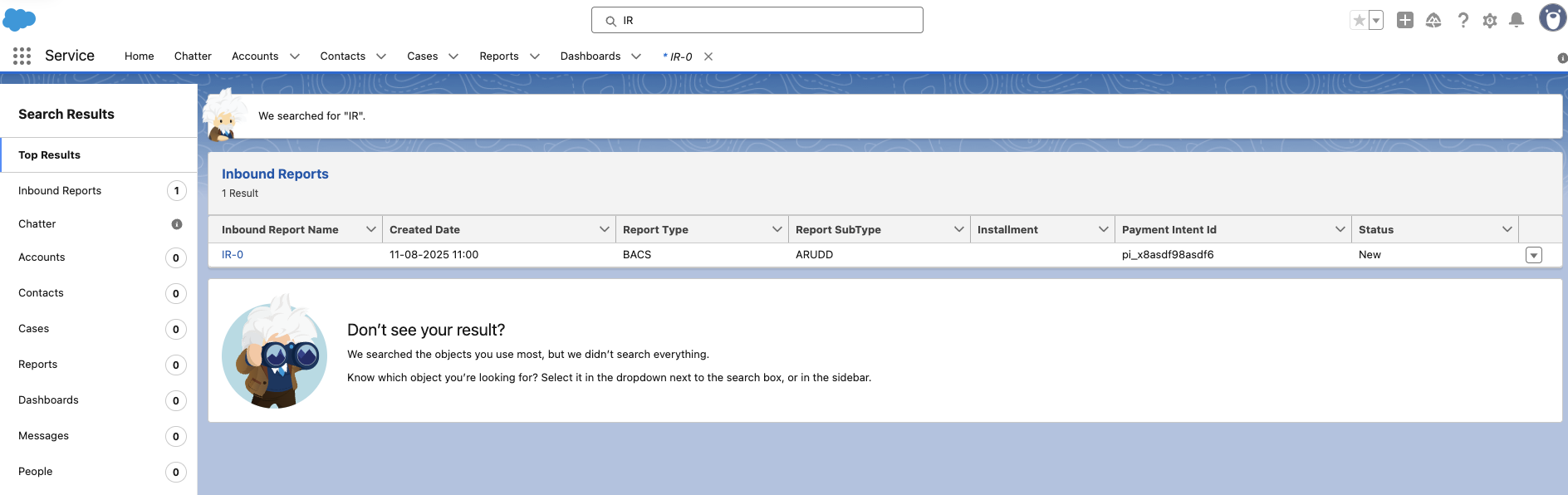This screenshot has width=1568, height=495.
Task: Open the notifications bell
Action: point(1517,20)
